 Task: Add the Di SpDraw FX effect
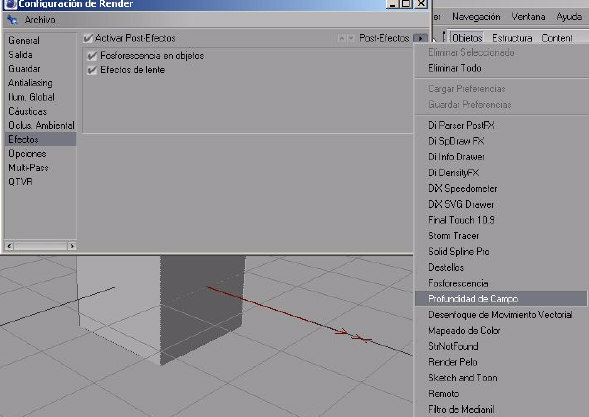pyautogui.click(x=456, y=141)
